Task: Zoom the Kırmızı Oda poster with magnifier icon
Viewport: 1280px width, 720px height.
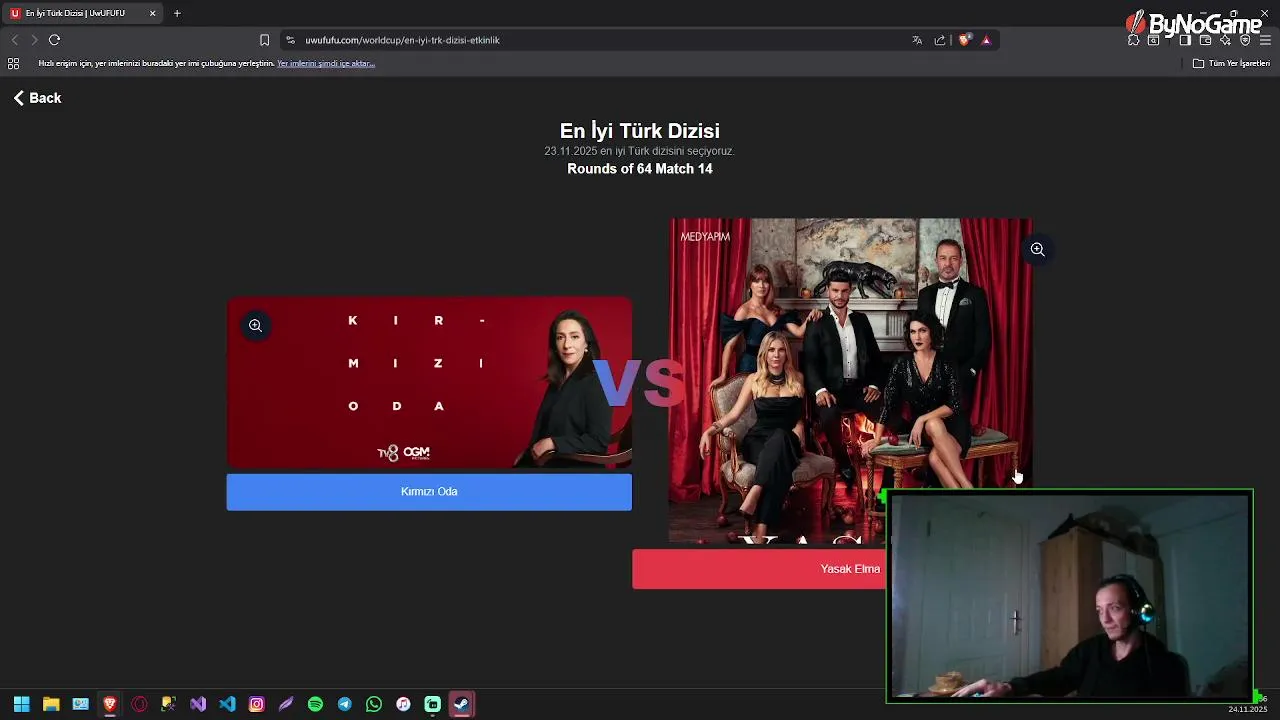Action: pos(256,325)
